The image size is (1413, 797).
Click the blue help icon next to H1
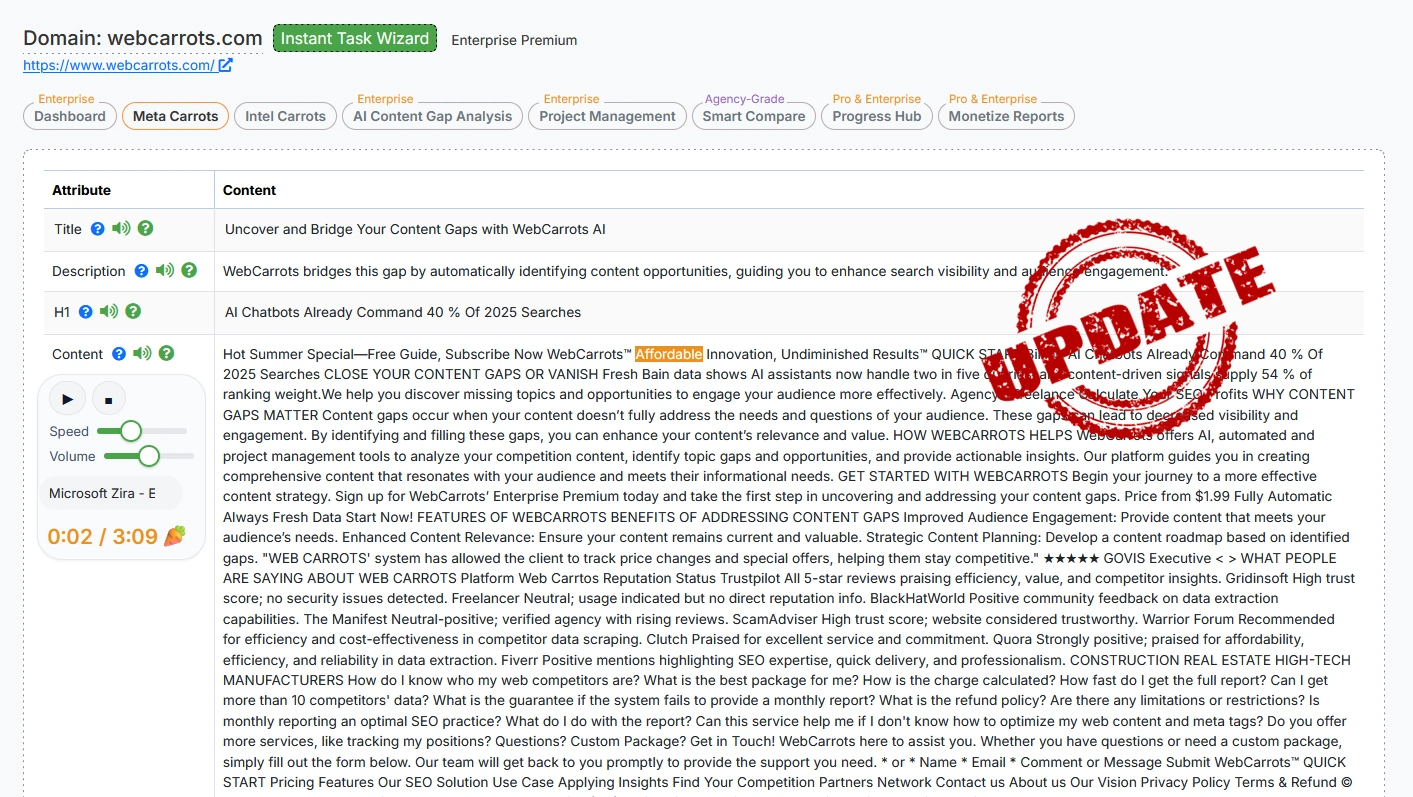85,312
